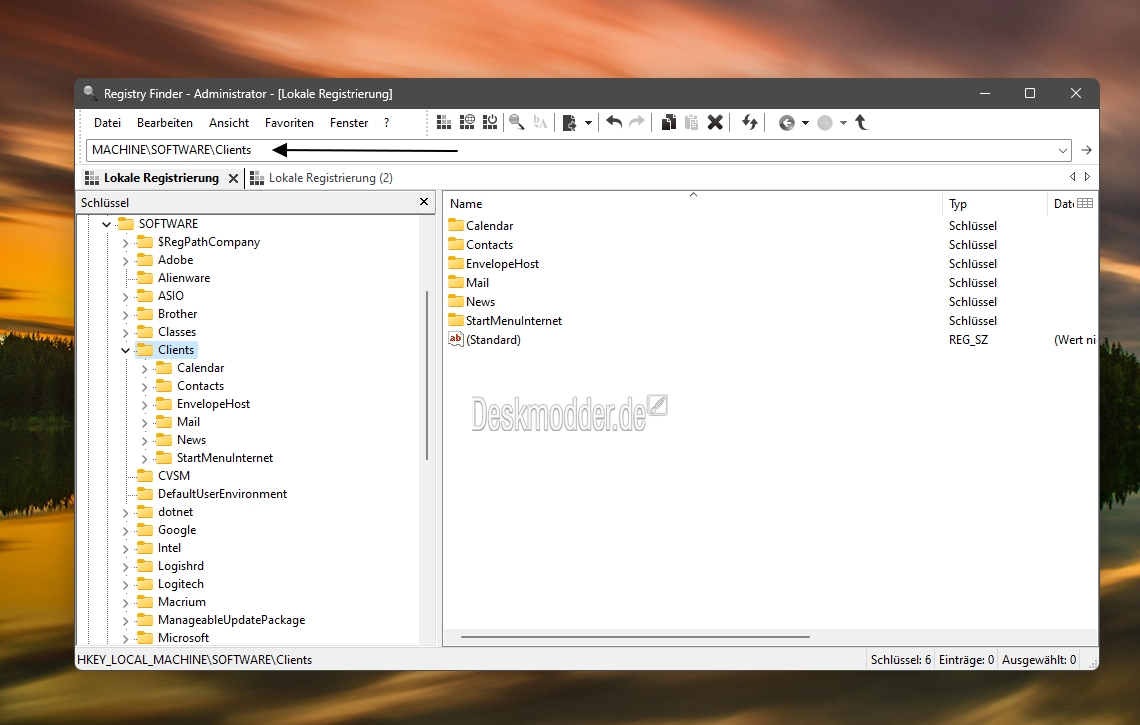Viewport: 1140px width, 725px height.
Task: Open the back history dropdown
Action: click(x=805, y=123)
